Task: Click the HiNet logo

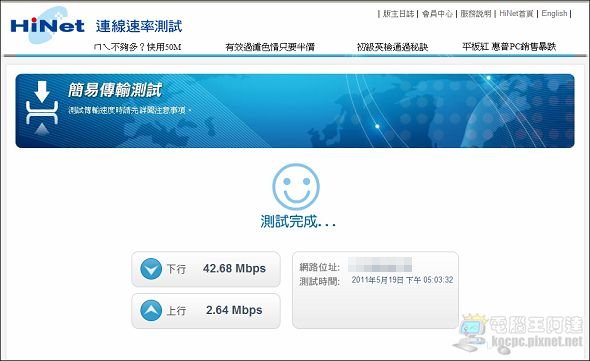Action: tap(47, 25)
